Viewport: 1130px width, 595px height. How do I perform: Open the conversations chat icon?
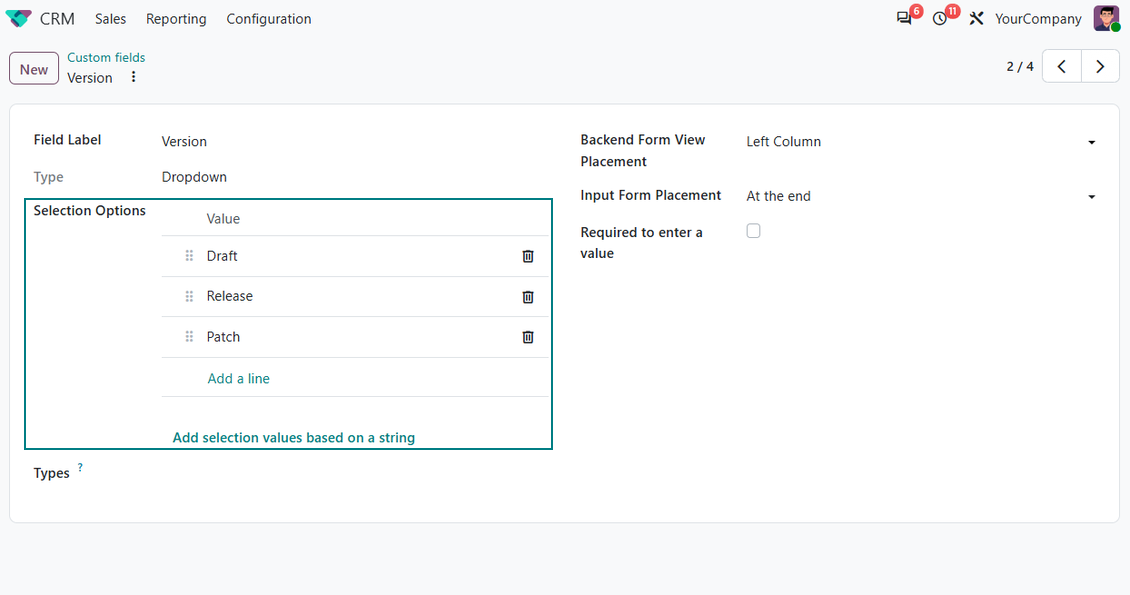pos(904,19)
